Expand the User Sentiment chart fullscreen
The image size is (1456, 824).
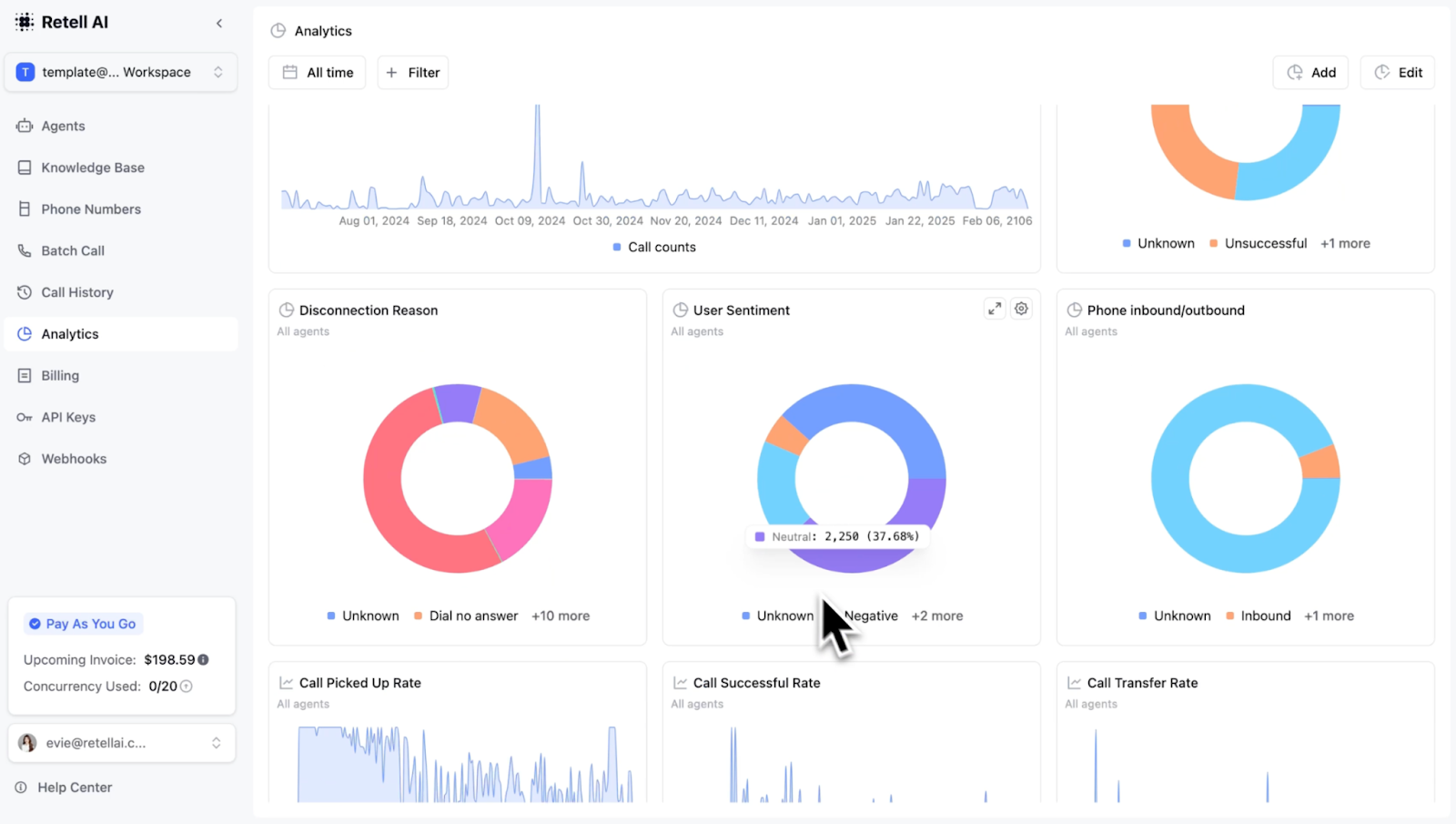coord(995,309)
